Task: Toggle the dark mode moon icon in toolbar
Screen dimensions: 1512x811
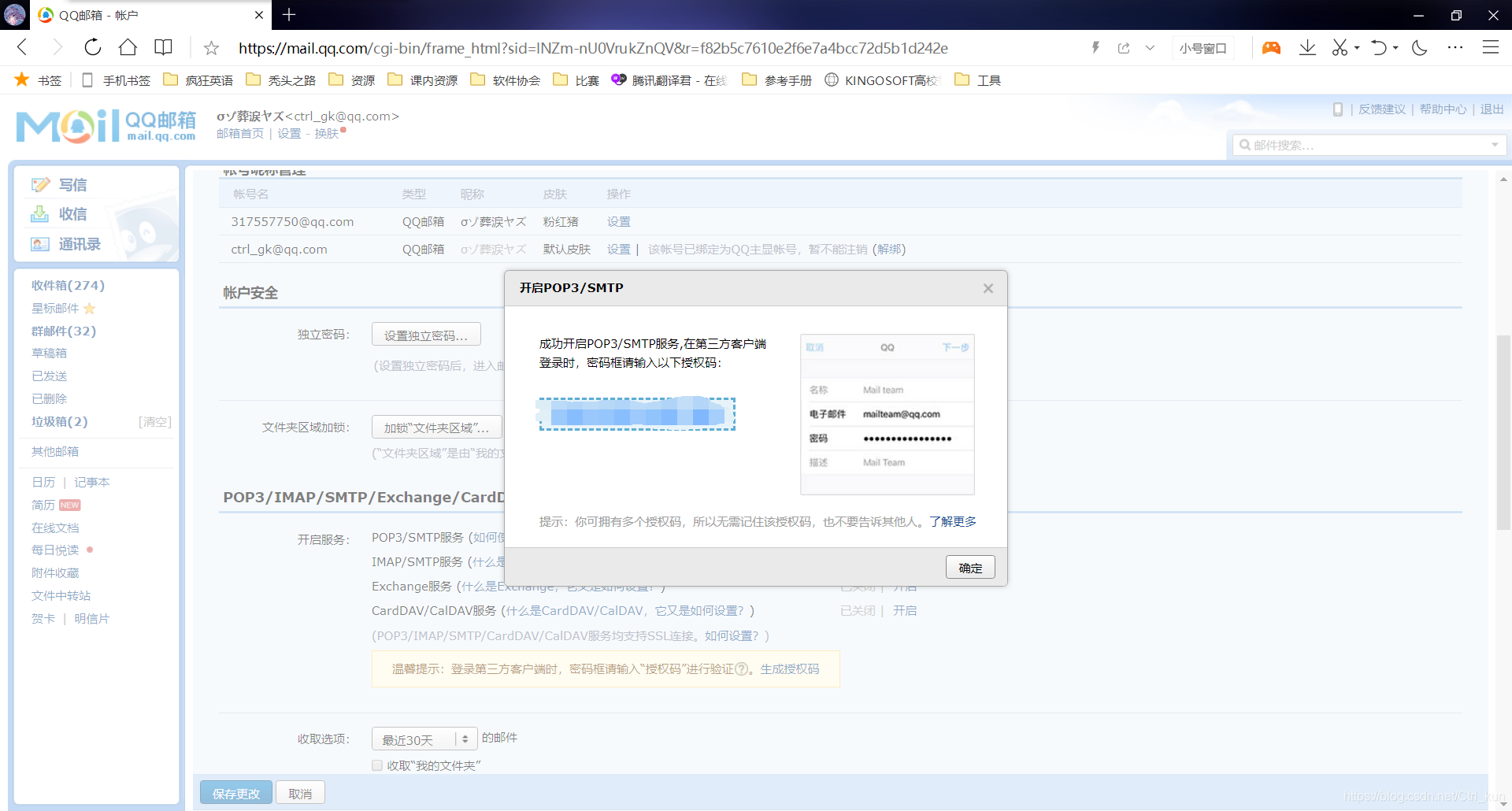Action: (x=1419, y=47)
